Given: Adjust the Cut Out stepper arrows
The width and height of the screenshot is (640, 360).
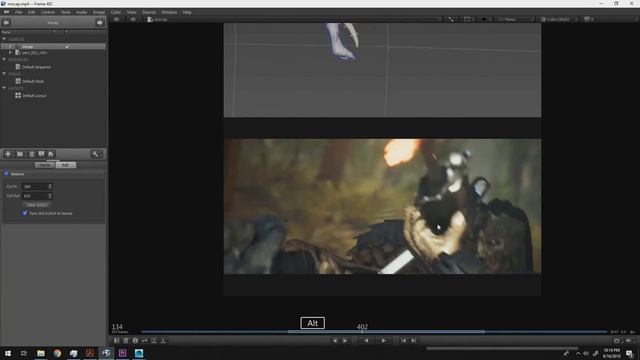Looking at the screenshot, I should (50, 196).
